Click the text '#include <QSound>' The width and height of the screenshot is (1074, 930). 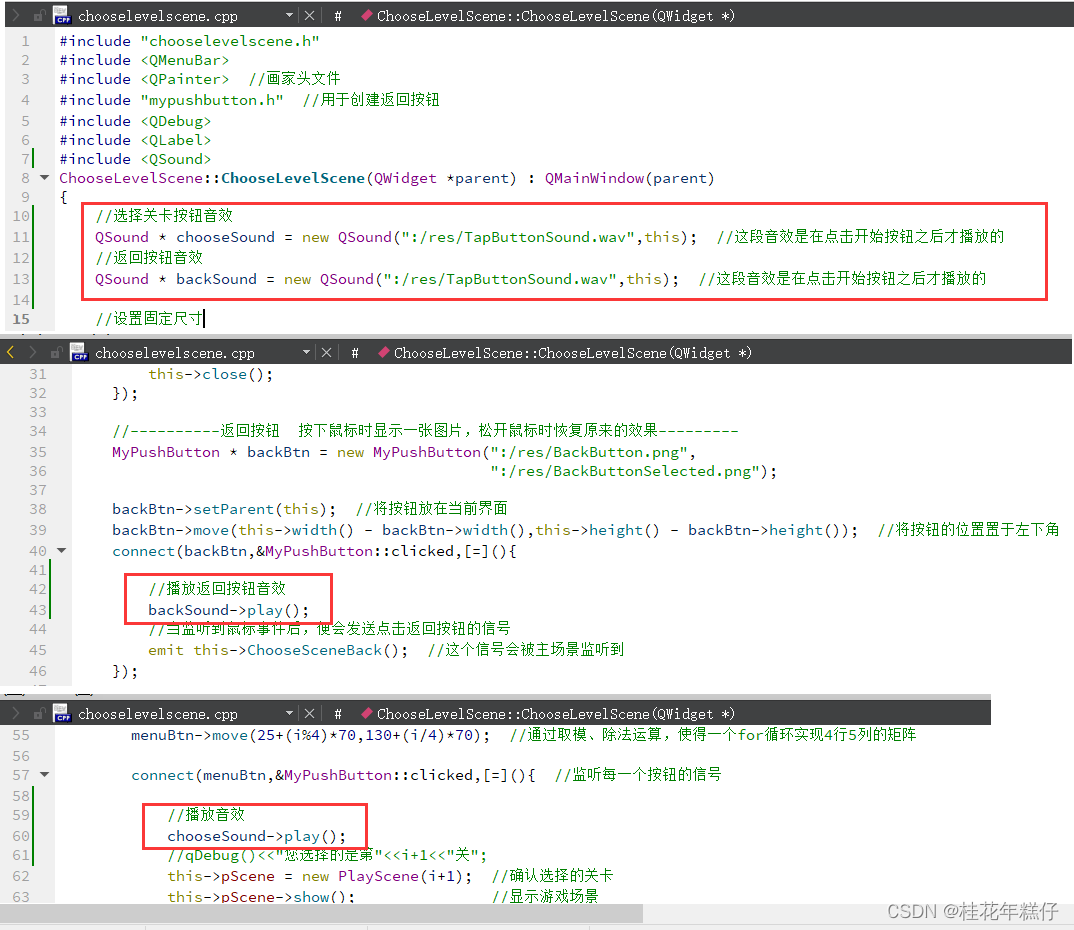pyautogui.click(x=136, y=159)
